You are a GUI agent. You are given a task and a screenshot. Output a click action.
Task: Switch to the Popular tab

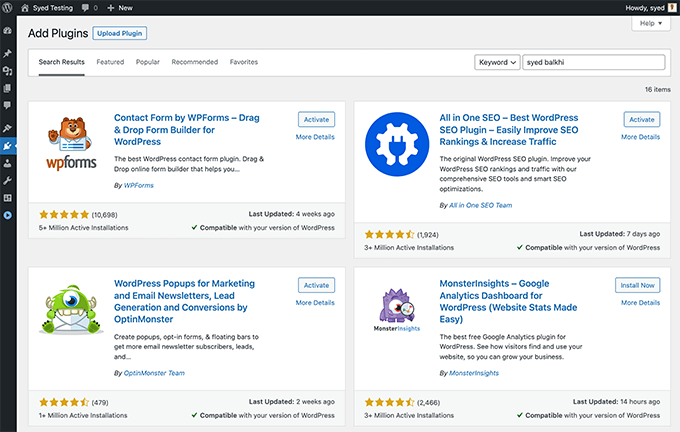148,62
